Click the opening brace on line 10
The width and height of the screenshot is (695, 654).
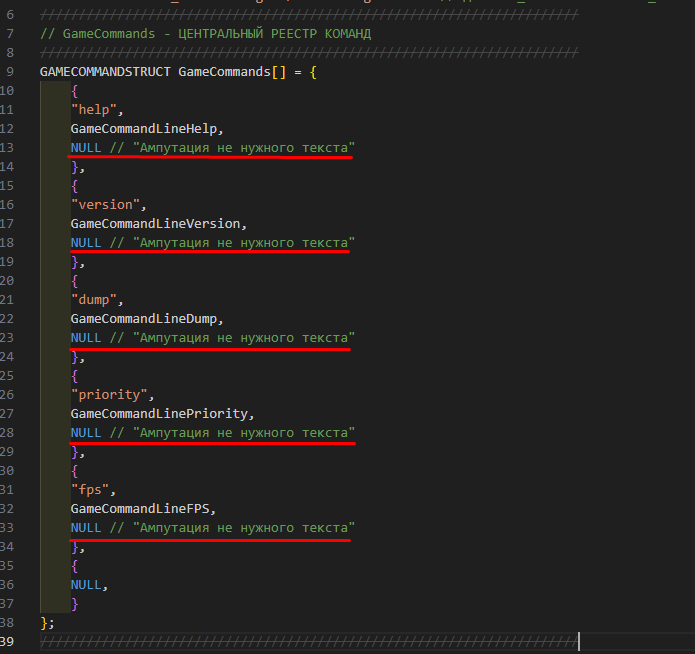pyautogui.click(x=74, y=91)
